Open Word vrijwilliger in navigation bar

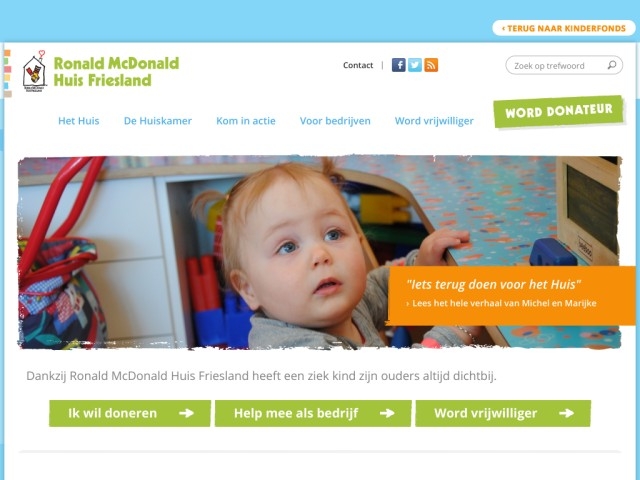coord(434,121)
